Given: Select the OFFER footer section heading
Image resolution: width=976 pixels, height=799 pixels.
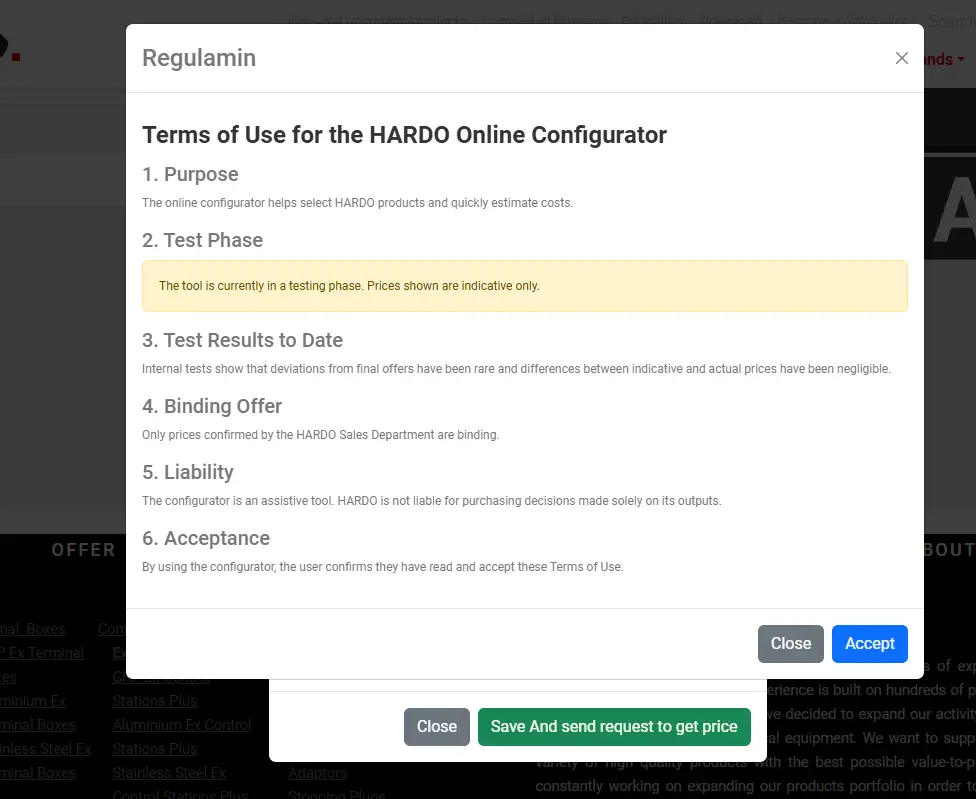Looking at the screenshot, I should point(83,550).
